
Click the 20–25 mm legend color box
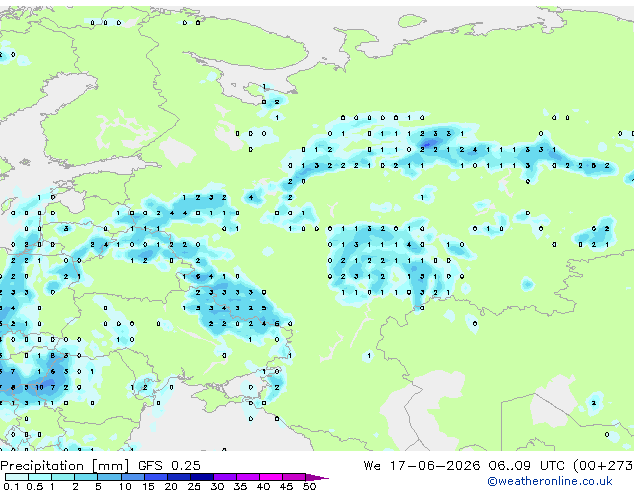(178, 477)
